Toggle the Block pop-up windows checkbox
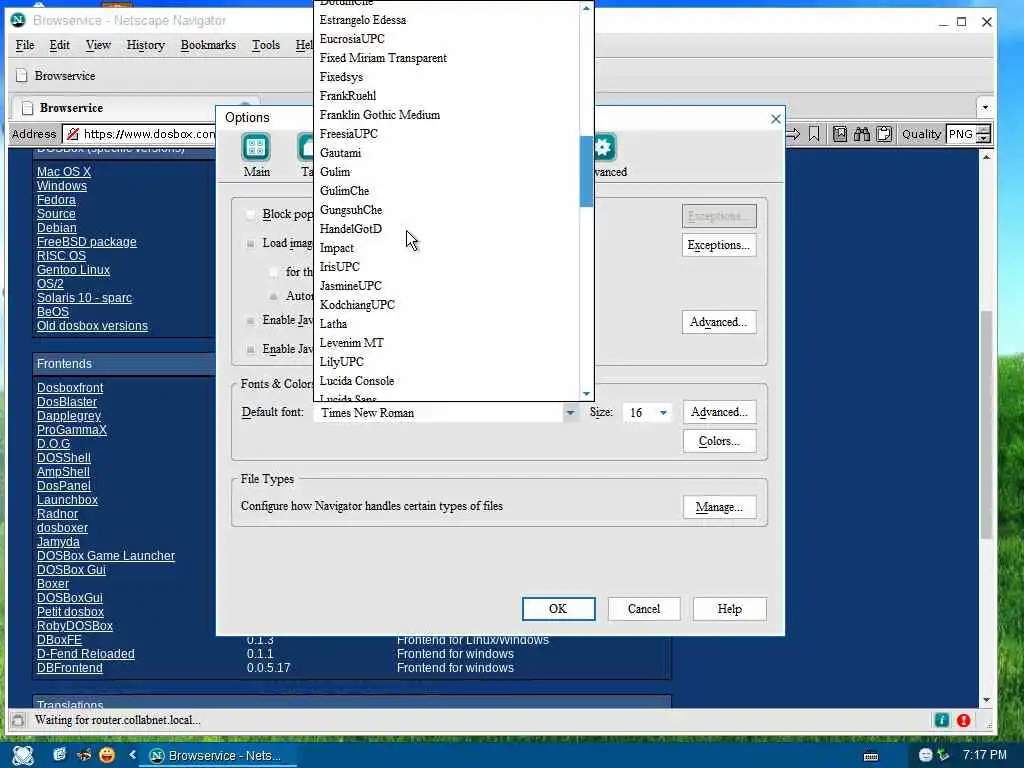The width and height of the screenshot is (1024, 768). coord(250,214)
